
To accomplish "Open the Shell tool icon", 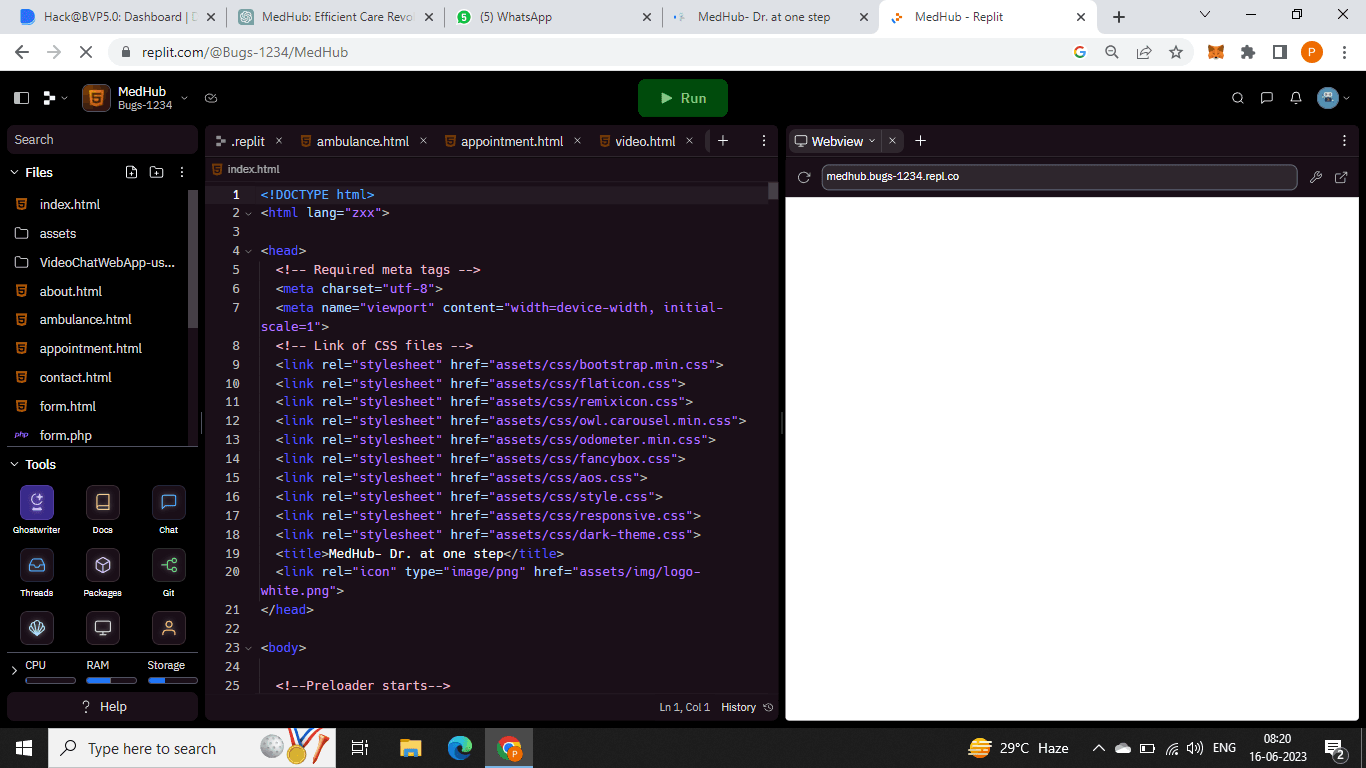I will pos(37,628).
